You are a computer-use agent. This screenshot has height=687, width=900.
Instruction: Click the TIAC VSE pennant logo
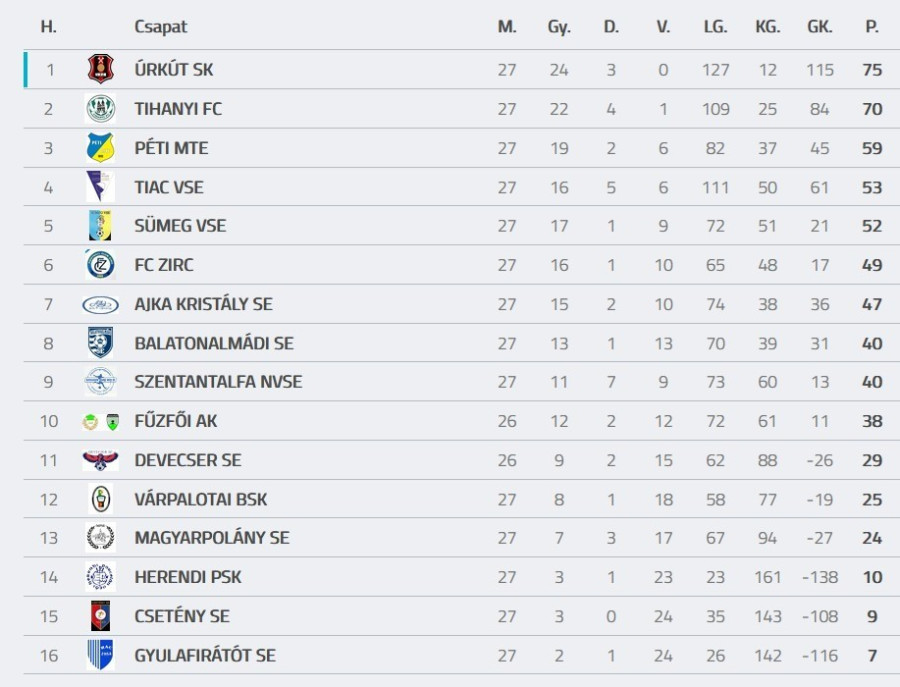pyautogui.click(x=100, y=187)
